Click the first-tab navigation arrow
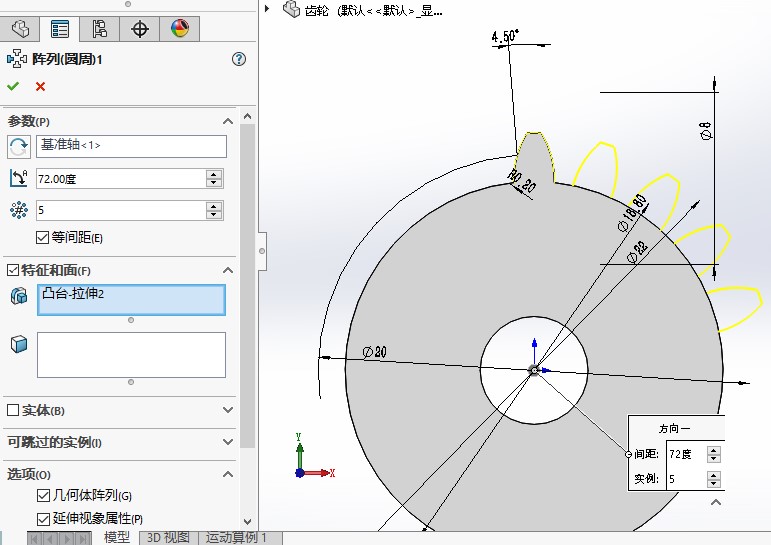The image size is (771, 545). [x=34, y=539]
